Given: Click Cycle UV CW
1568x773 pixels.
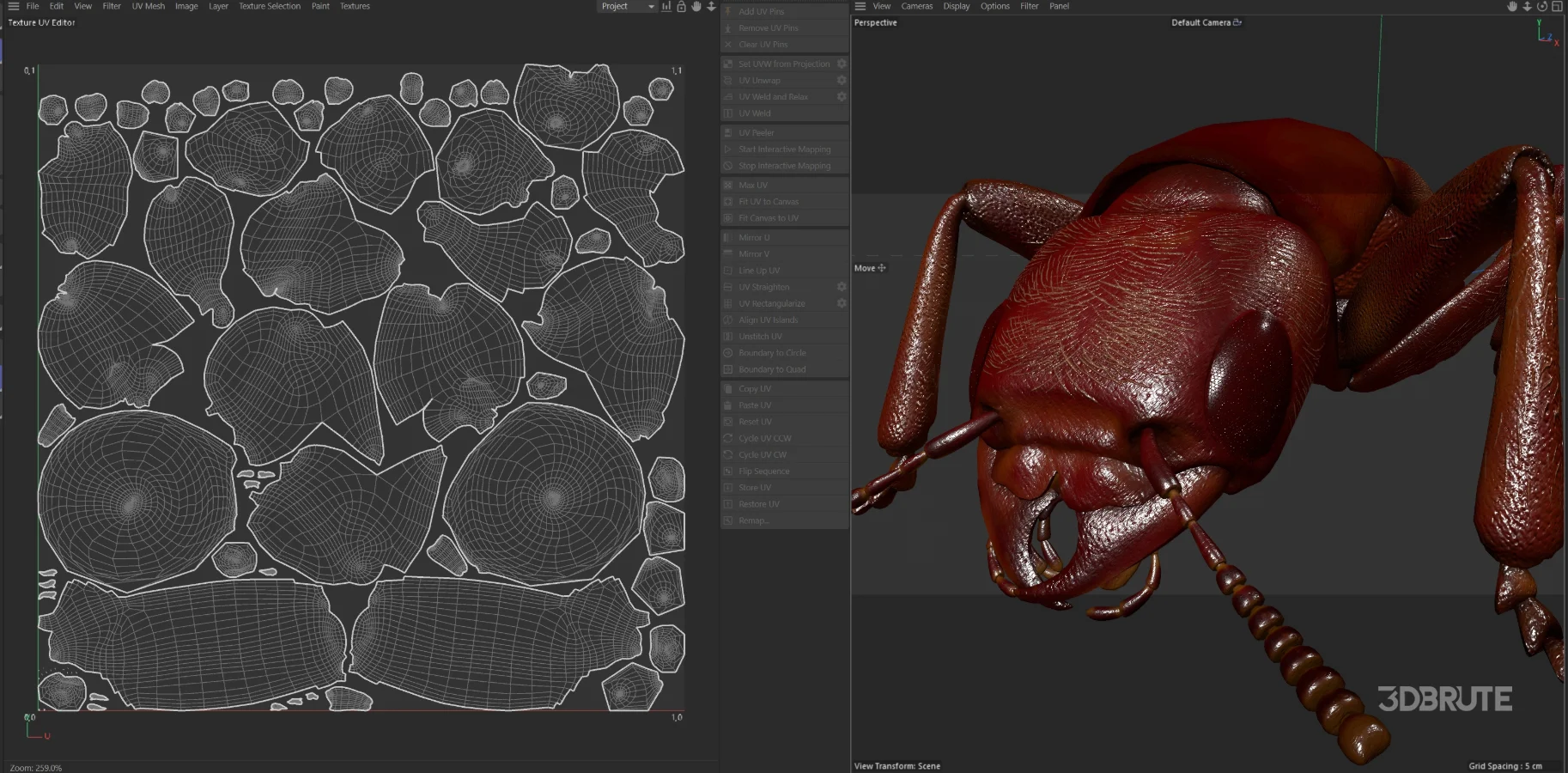Looking at the screenshot, I should pyautogui.click(x=785, y=454).
